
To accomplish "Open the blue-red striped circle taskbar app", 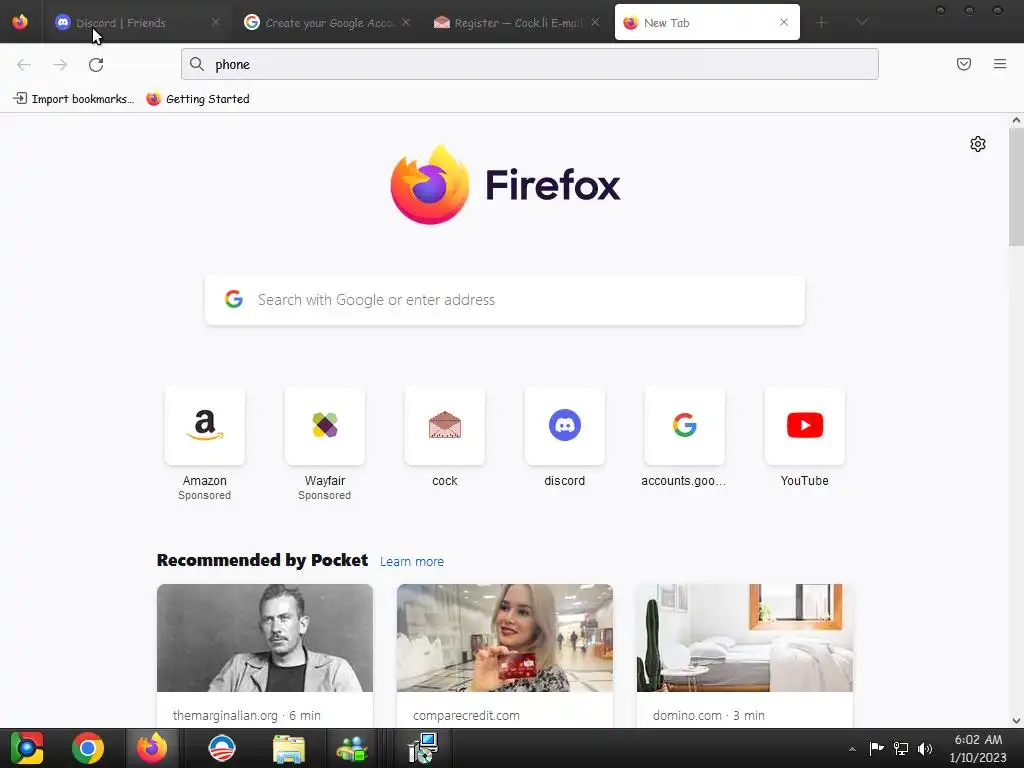I will [x=221, y=748].
